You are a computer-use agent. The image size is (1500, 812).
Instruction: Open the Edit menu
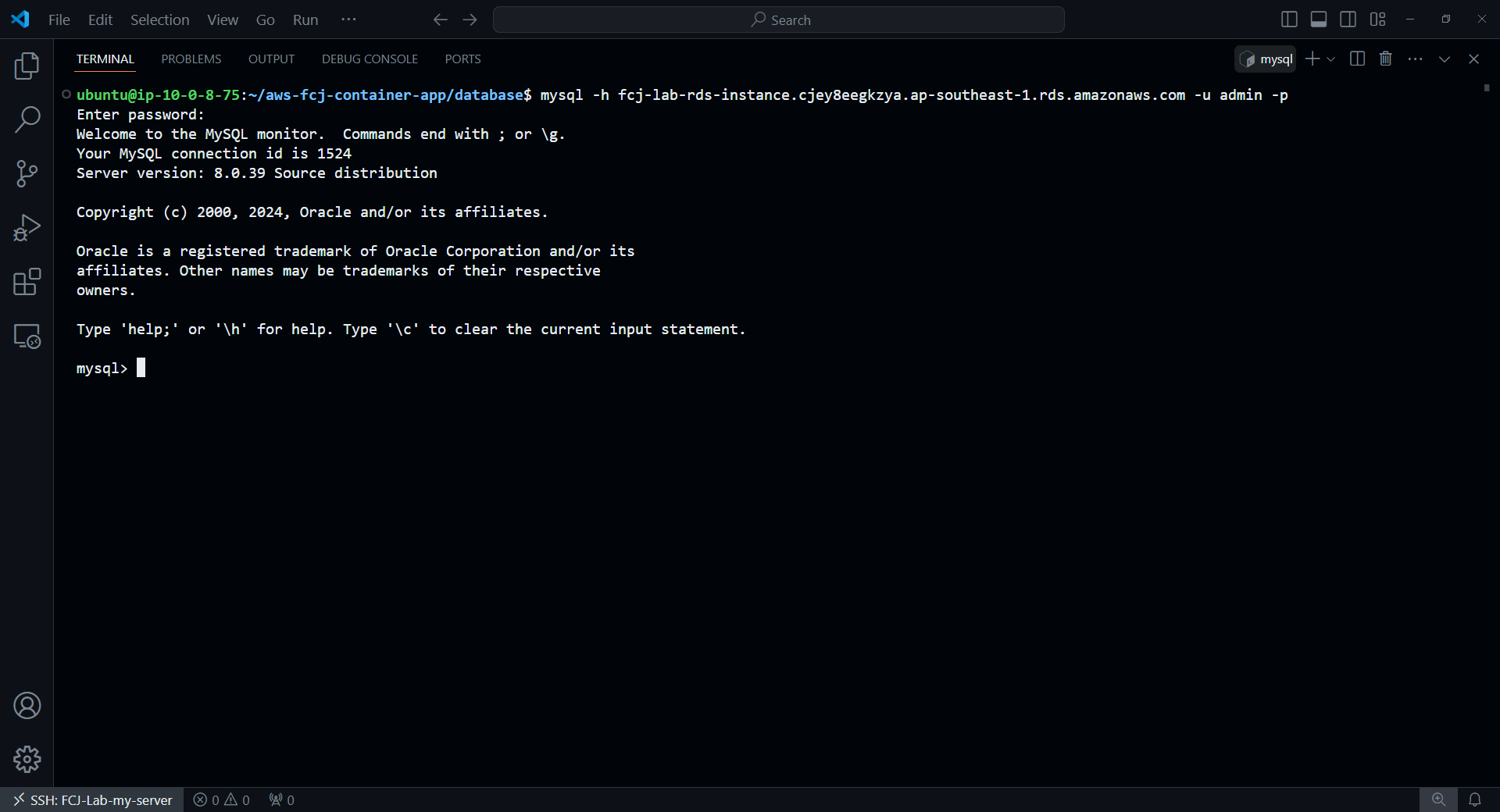tap(100, 20)
